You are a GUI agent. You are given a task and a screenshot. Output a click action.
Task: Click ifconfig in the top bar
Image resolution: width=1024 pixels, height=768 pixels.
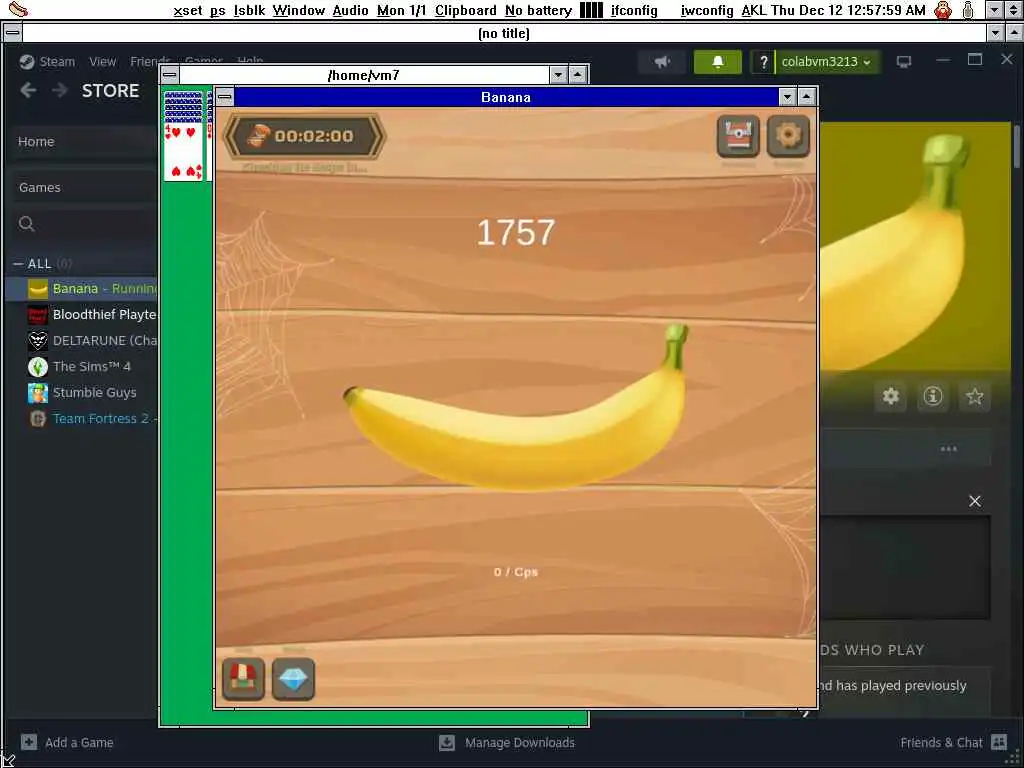coord(634,10)
